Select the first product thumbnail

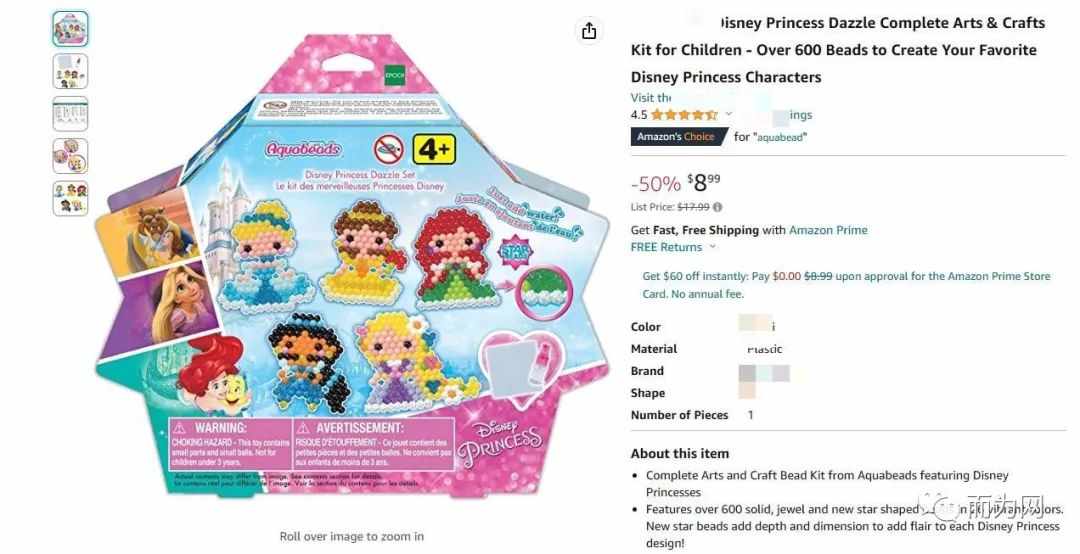[70, 29]
